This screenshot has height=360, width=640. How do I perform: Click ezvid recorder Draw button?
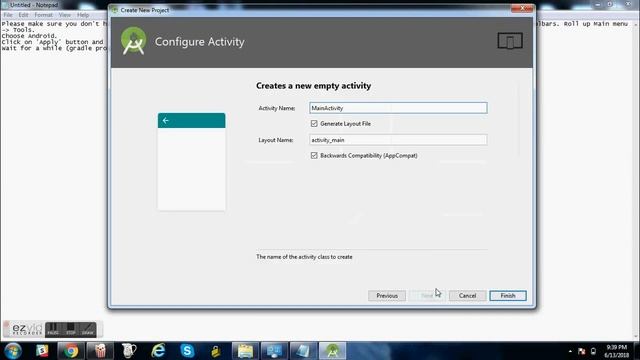pyautogui.click(x=88, y=329)
